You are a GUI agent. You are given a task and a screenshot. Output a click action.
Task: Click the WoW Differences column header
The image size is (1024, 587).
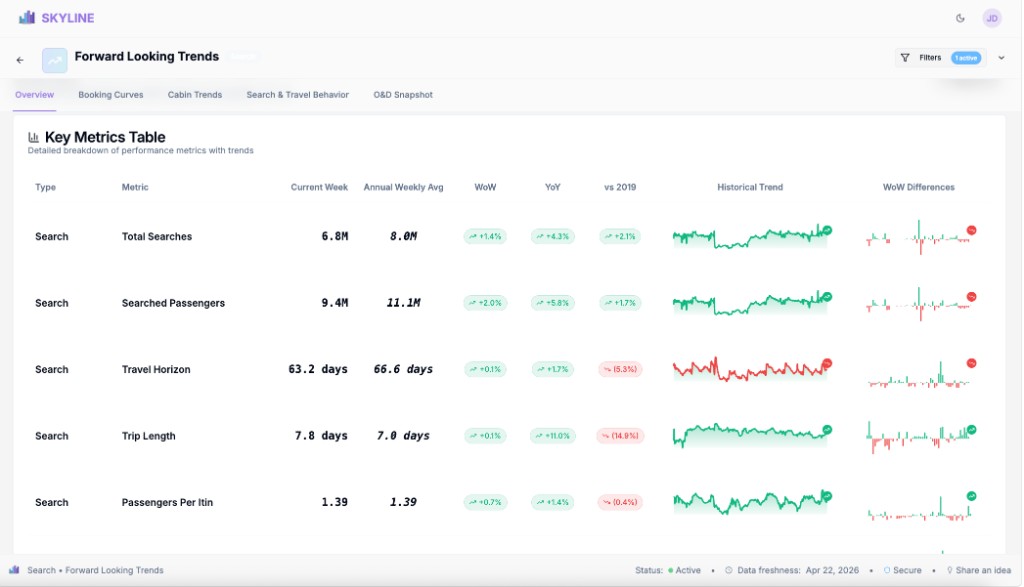(x=918, y=187)
